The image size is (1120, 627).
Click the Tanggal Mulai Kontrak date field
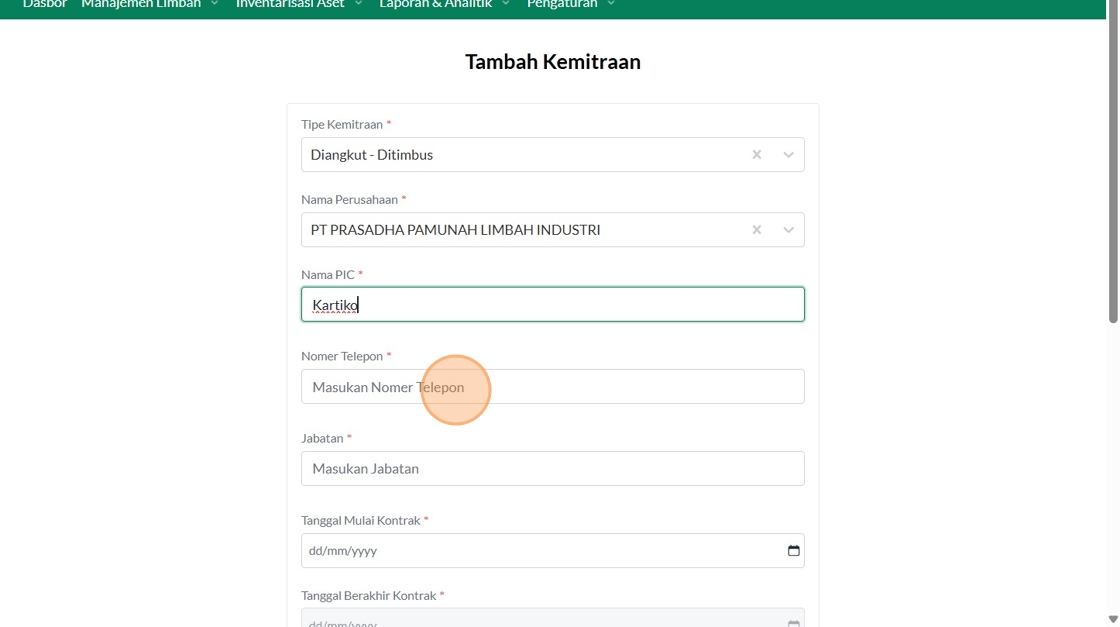tap(552, 551)
